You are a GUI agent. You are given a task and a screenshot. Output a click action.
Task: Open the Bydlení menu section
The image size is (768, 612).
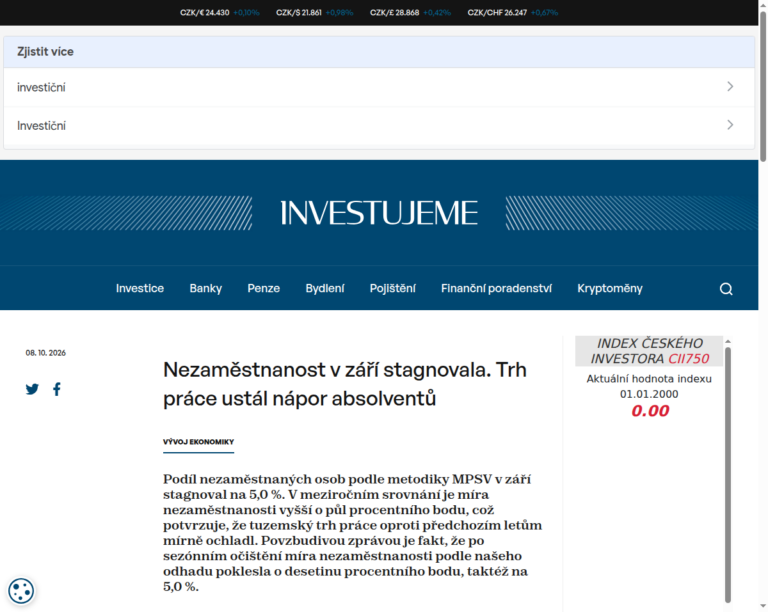point(325,288)
